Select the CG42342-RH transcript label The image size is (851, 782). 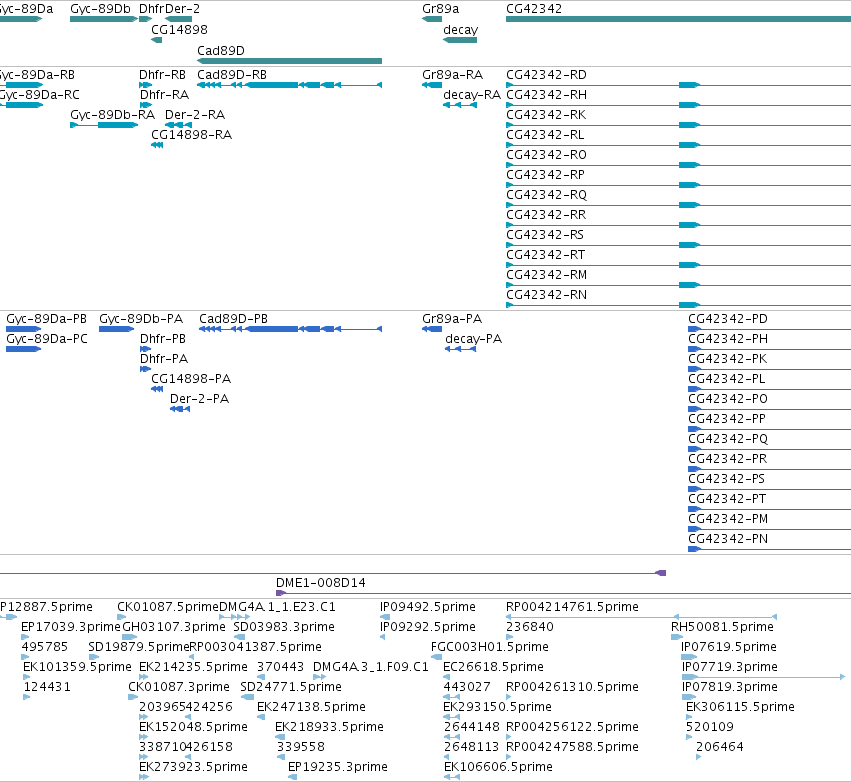click(x=547, y=94)
